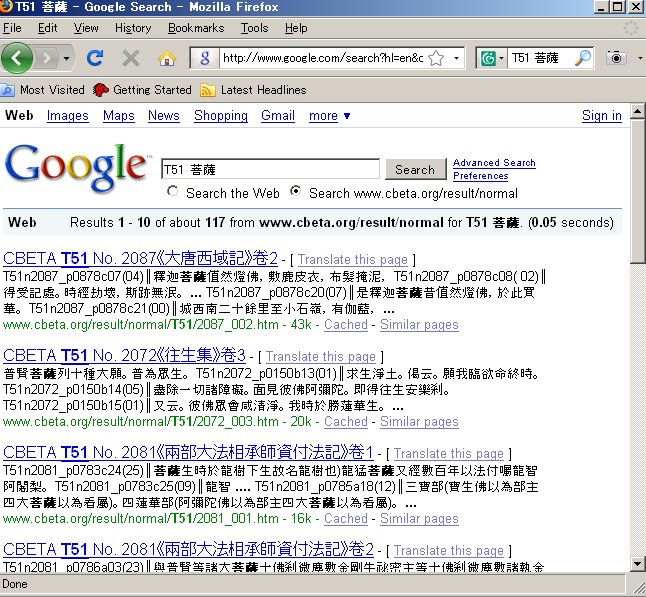Go to the Home page icon
This screenshot has width=646, height=597.
(167, 58)
